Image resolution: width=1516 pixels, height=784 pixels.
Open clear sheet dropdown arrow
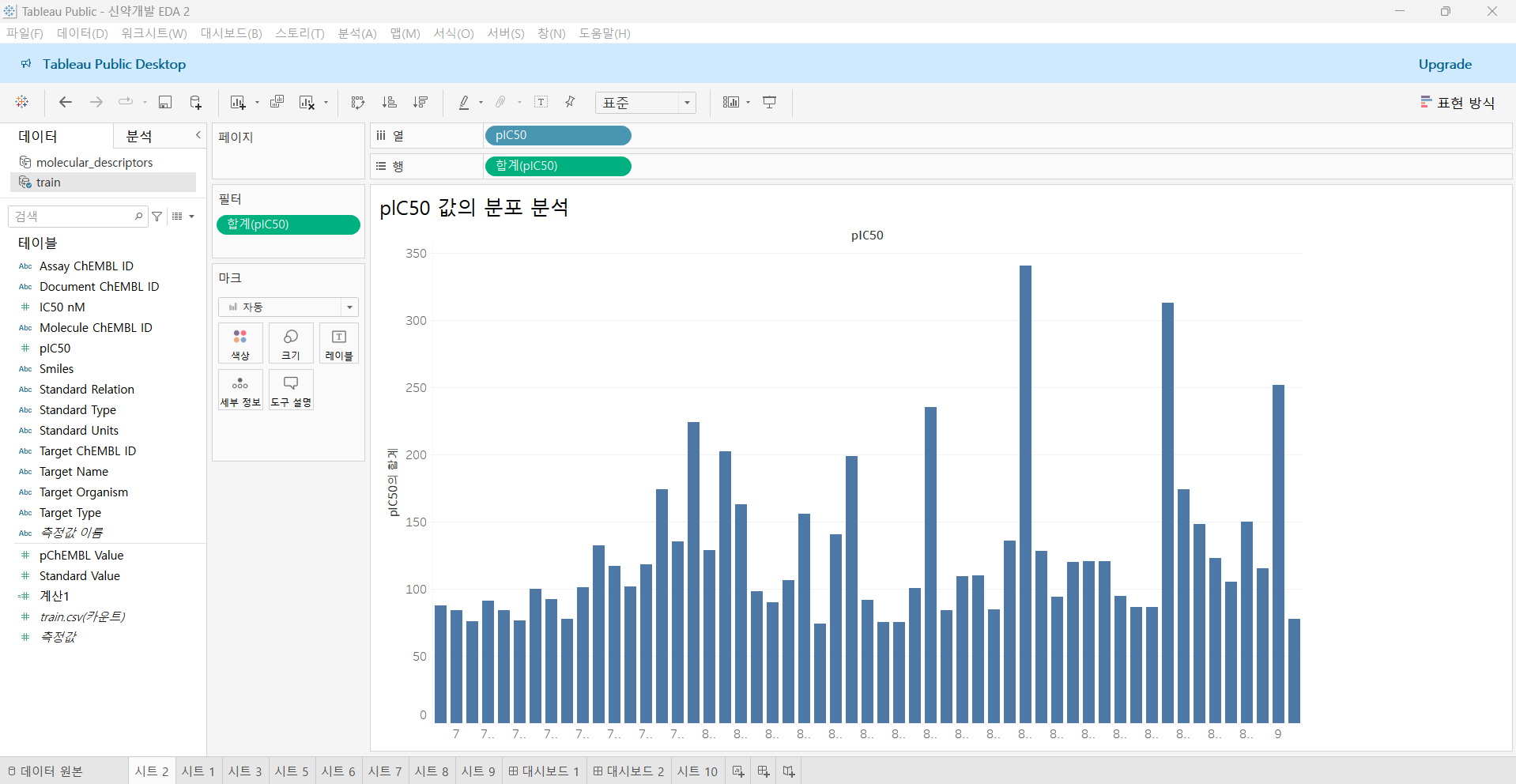pos(326,102)
